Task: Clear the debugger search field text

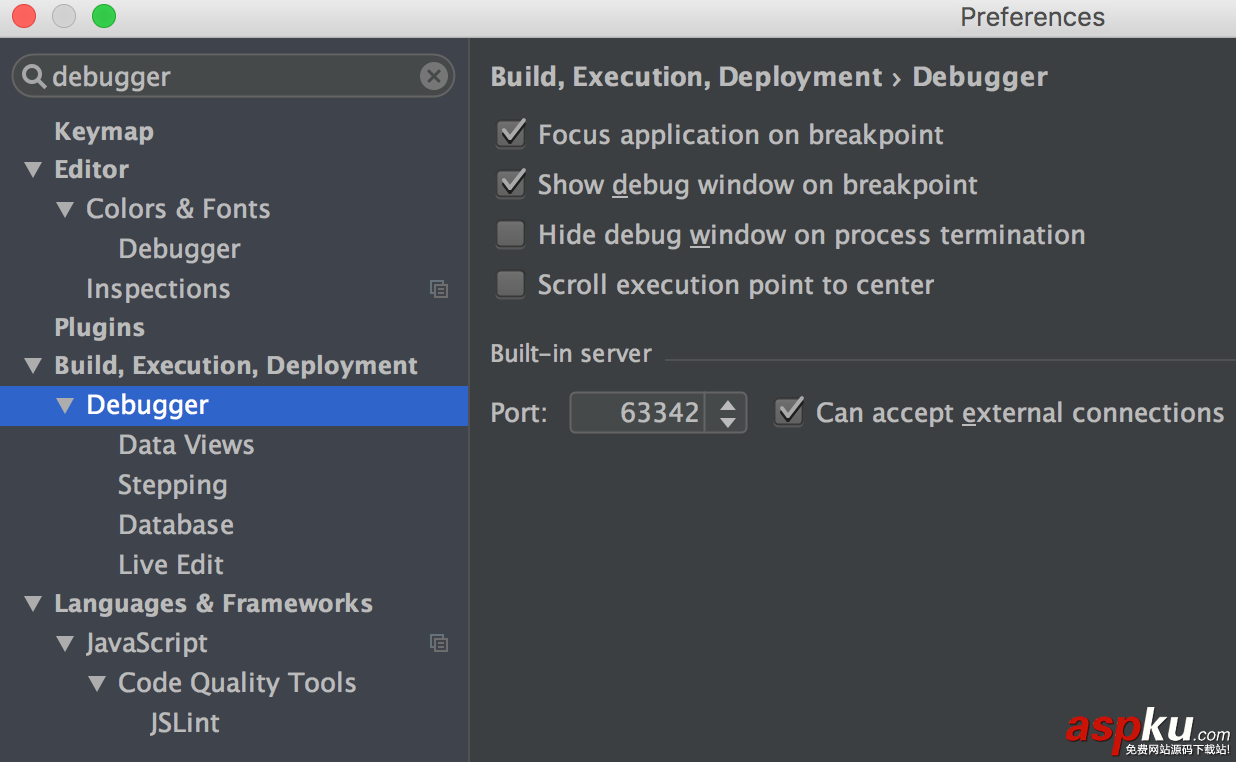Action: point(433,77)
